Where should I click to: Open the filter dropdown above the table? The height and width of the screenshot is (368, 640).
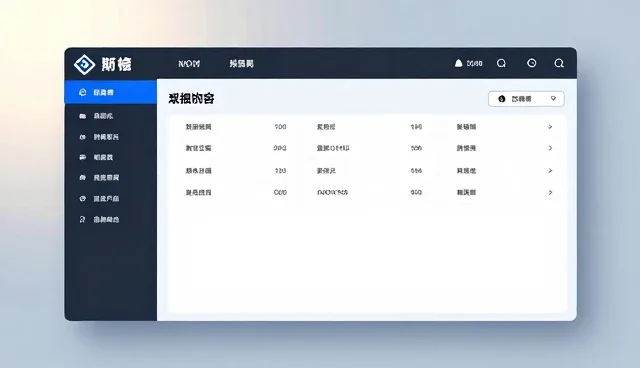pos(526,99)
